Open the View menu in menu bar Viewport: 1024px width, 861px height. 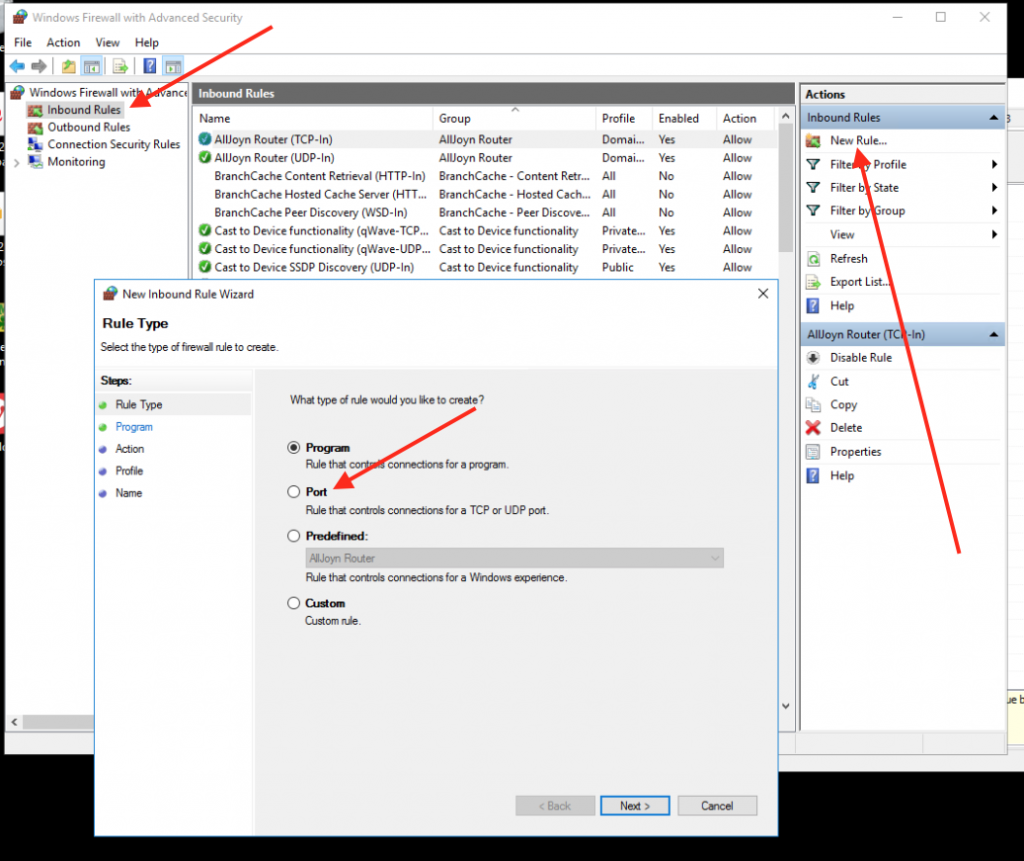(x=107, y=43)
